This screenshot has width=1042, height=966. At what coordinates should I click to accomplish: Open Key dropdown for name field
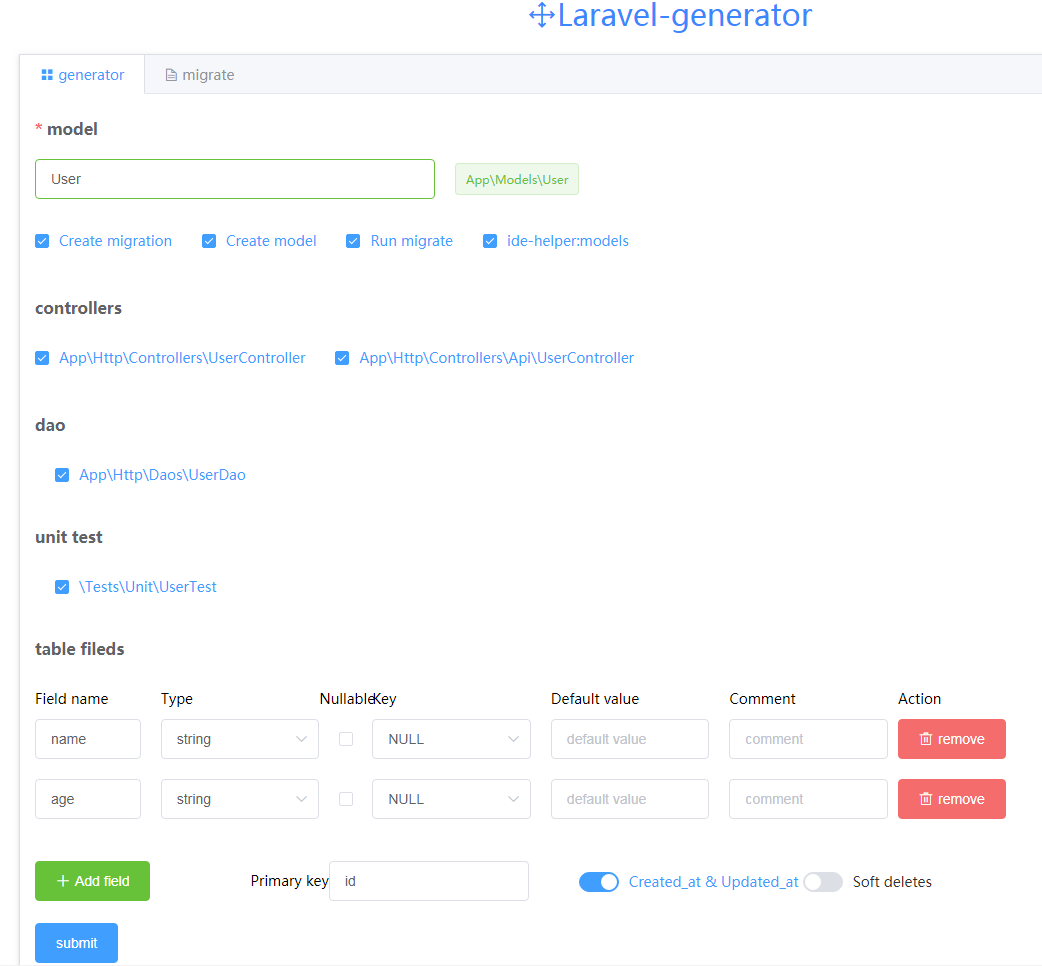[x=451, y=739]
